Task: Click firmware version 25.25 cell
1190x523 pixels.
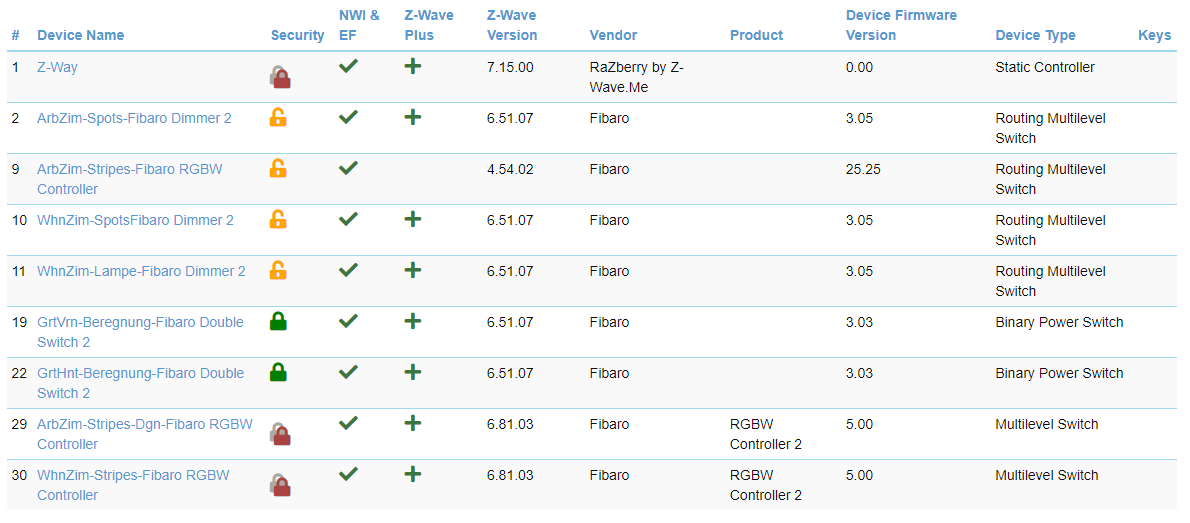Action: pos(864,169)
